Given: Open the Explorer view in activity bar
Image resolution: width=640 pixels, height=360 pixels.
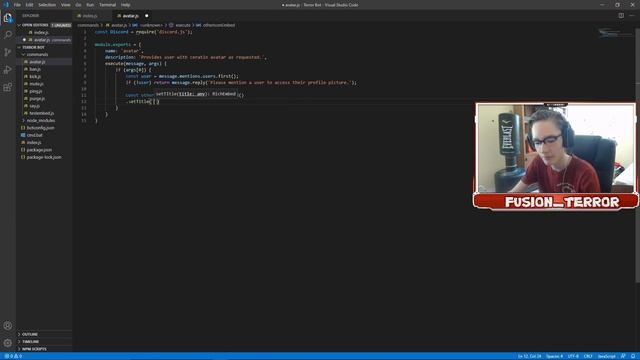Looking at the screenshot, I should pyautogui.click(x=8, y=18).
